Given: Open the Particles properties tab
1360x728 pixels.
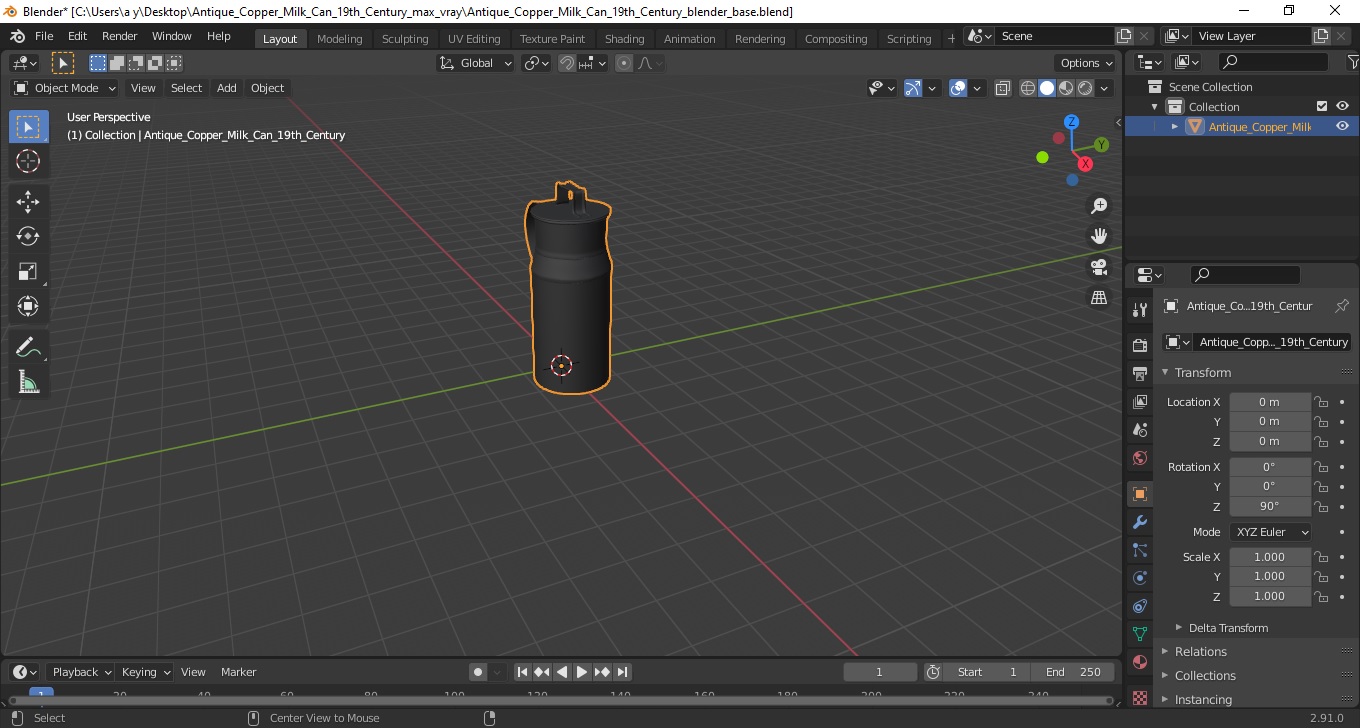Looking at the screenshot, I should coord(1140,550).
